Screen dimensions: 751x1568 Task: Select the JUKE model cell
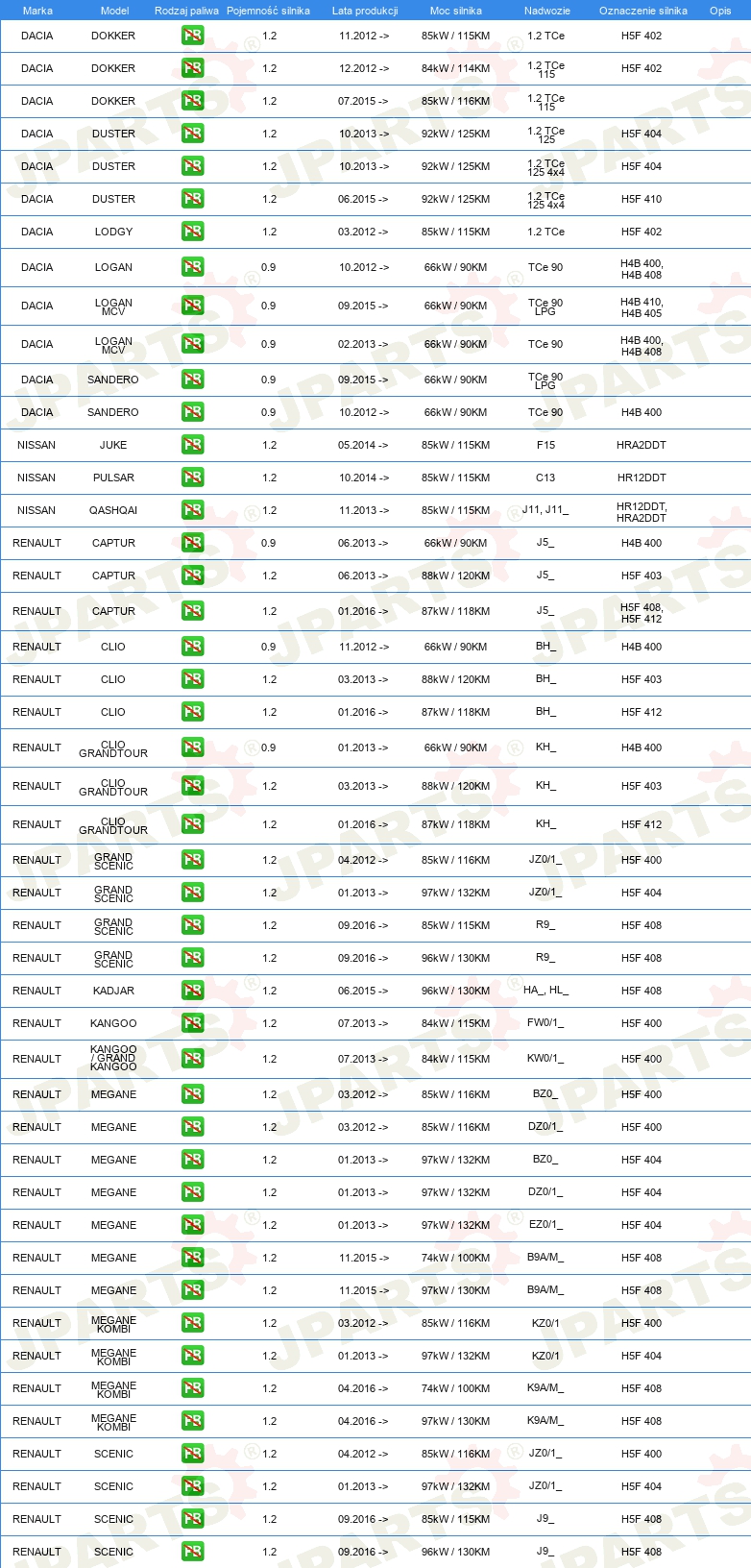[x=113, y=445]
